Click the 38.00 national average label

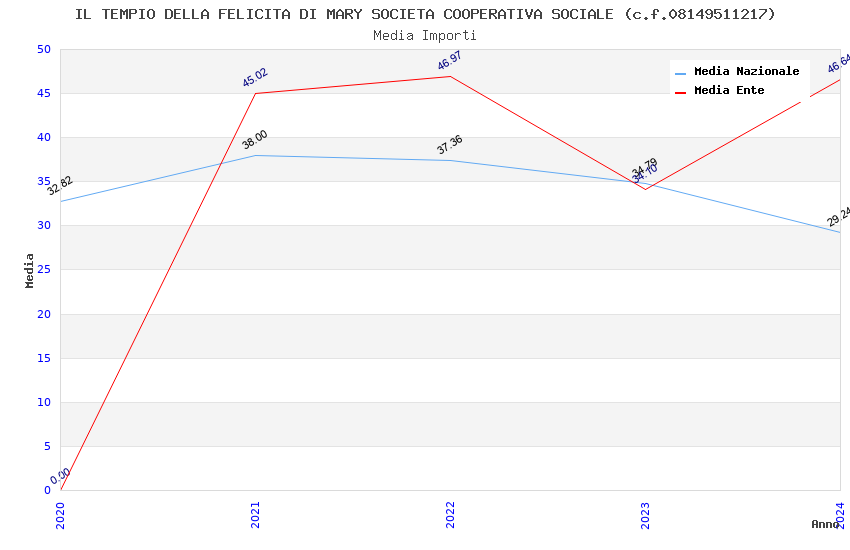255,140
